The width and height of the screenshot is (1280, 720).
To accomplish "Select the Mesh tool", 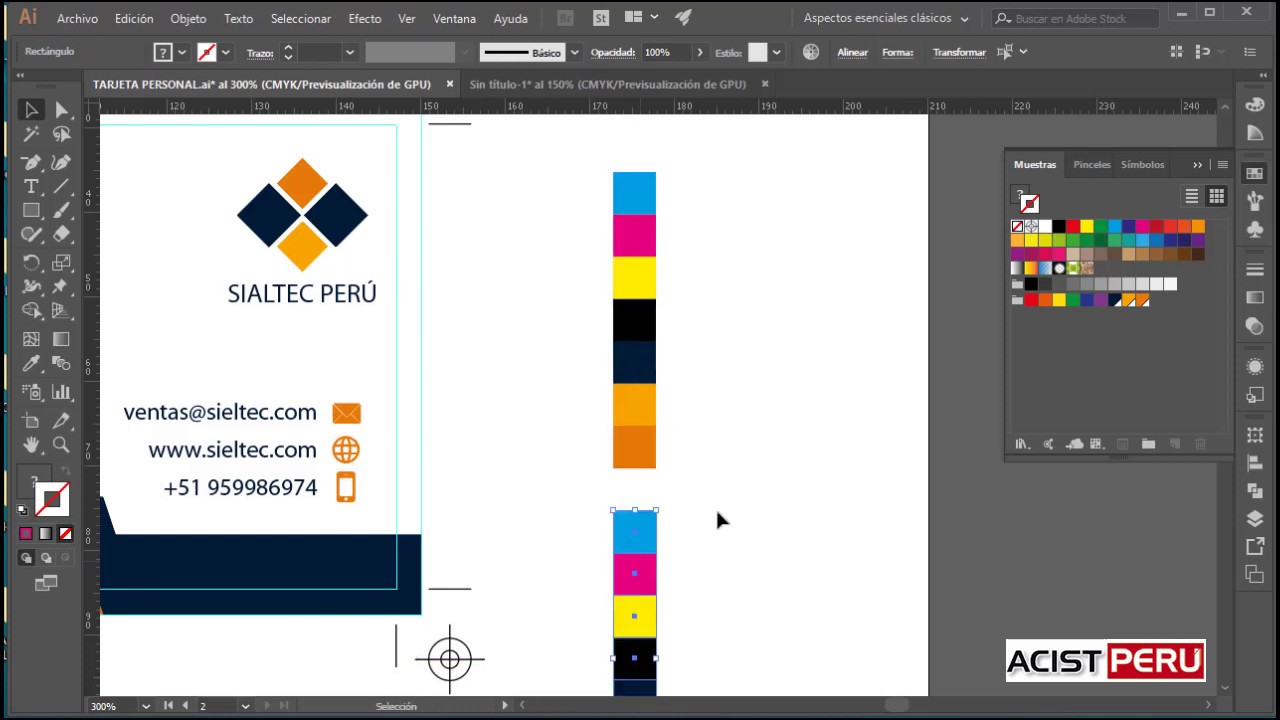I will pos(31,340).
